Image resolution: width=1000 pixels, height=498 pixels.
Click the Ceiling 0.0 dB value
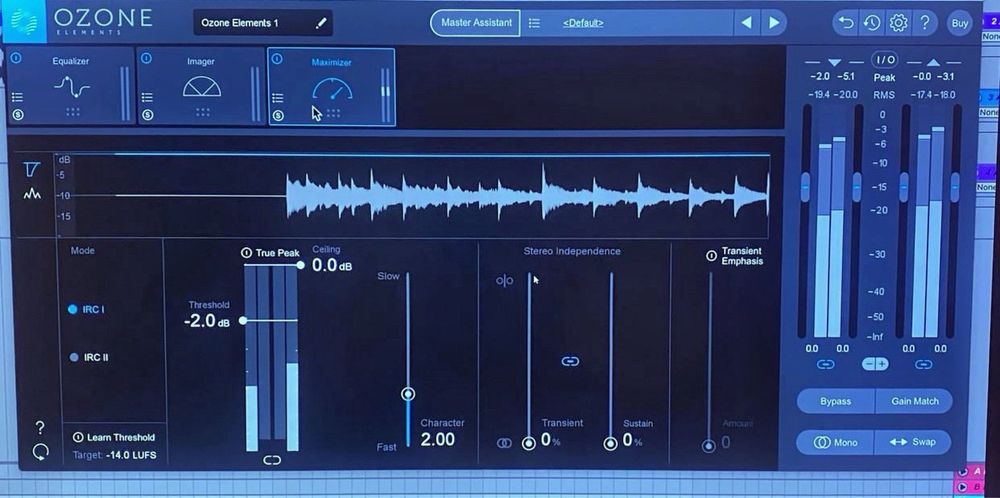tap(332, 265)
